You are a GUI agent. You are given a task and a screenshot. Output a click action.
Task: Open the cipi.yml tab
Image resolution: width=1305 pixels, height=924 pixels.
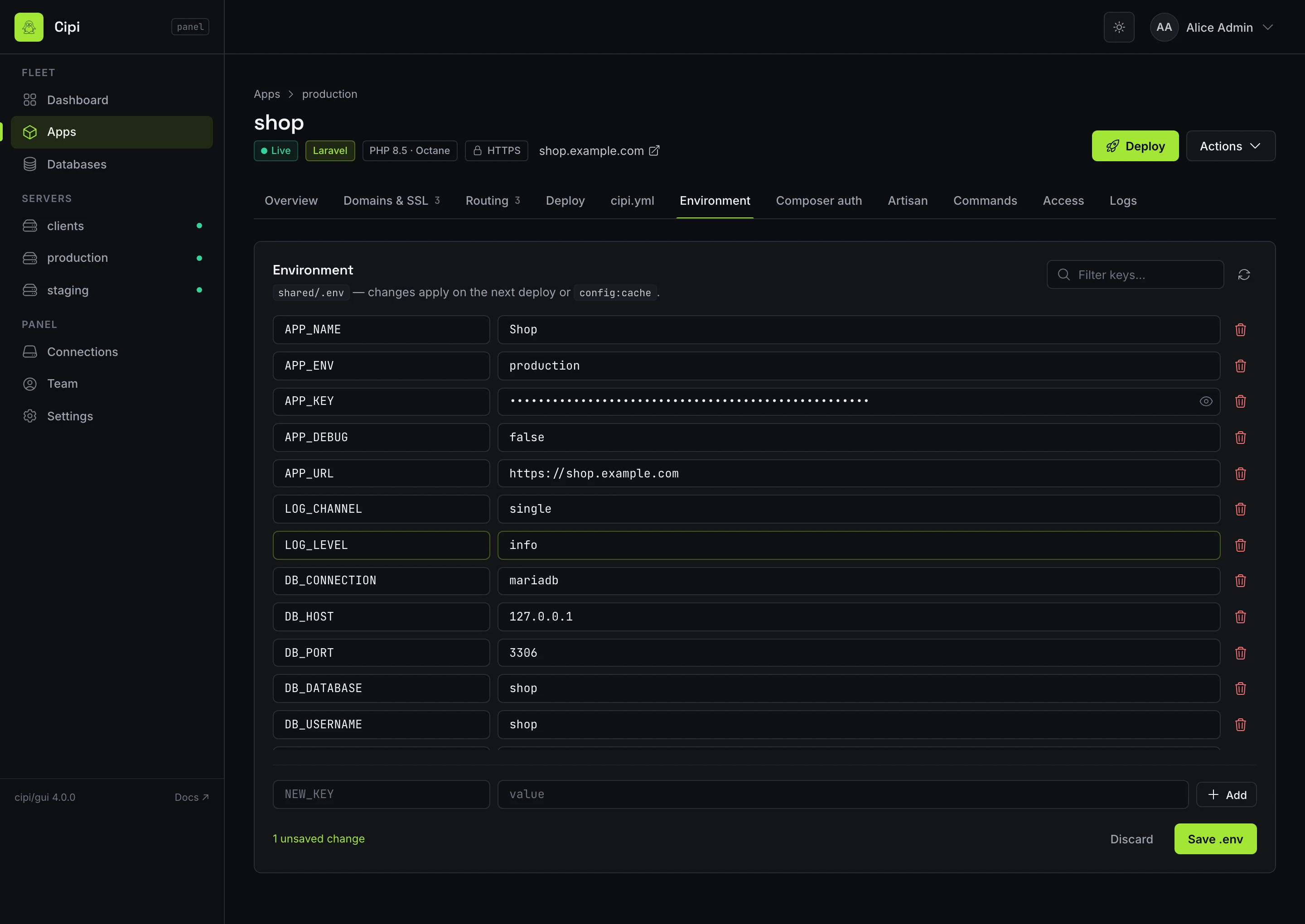[x=632, y=200]
